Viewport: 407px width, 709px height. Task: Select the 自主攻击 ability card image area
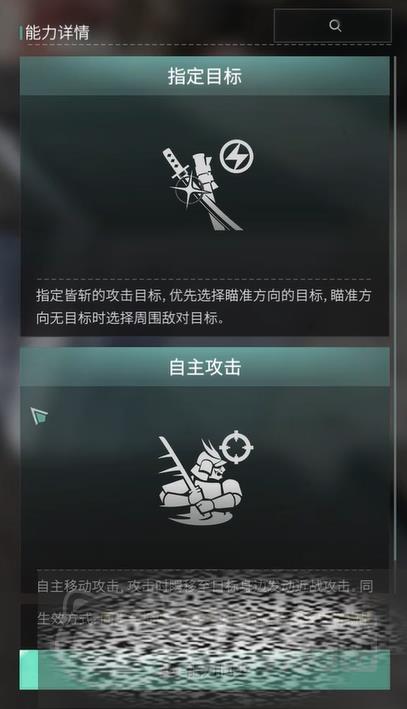click(204, 477)
